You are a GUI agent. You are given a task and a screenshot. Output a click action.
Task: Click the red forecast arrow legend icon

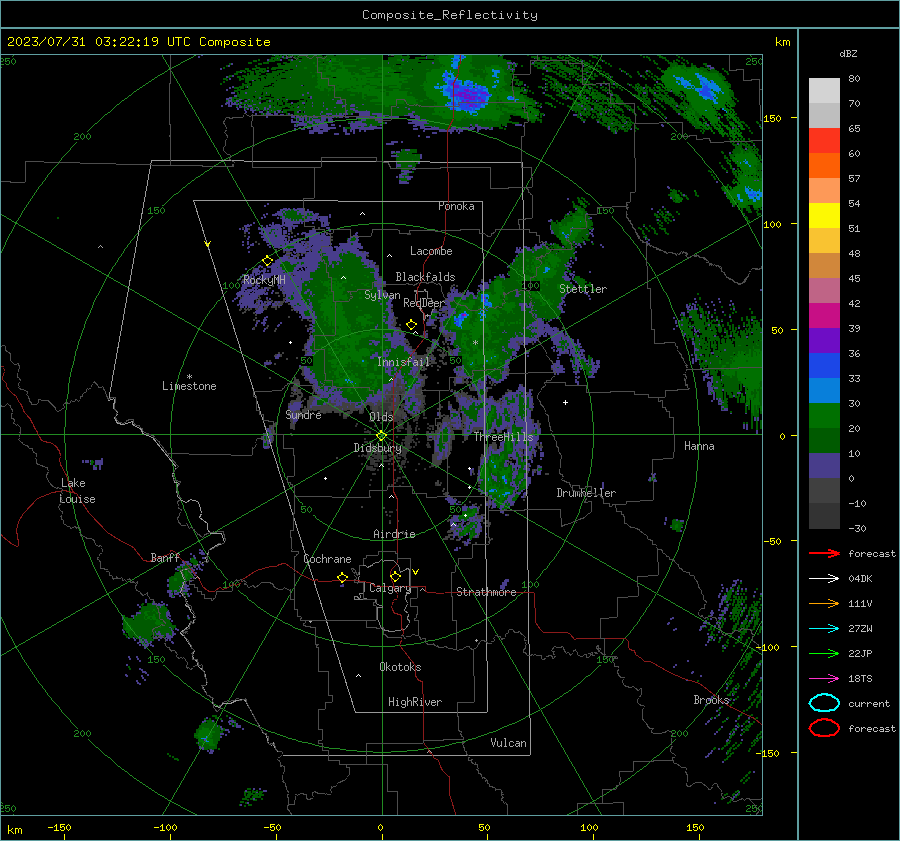(x=824, y=553)
